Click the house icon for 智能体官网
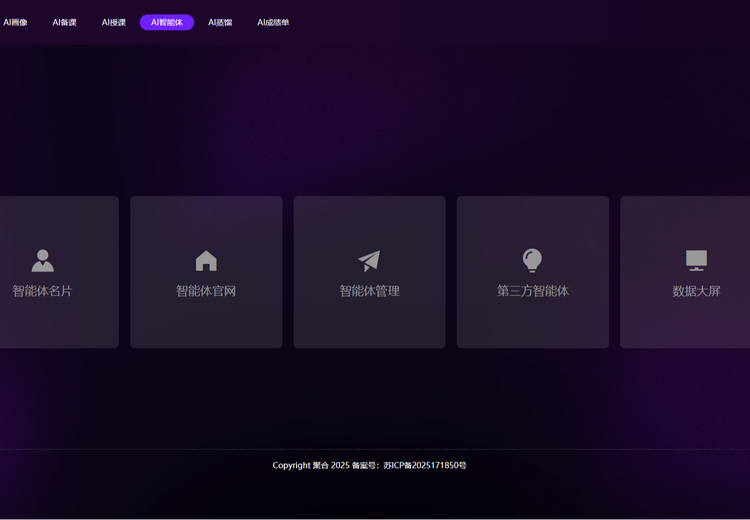Screen dimensions: 750x520 206,260
